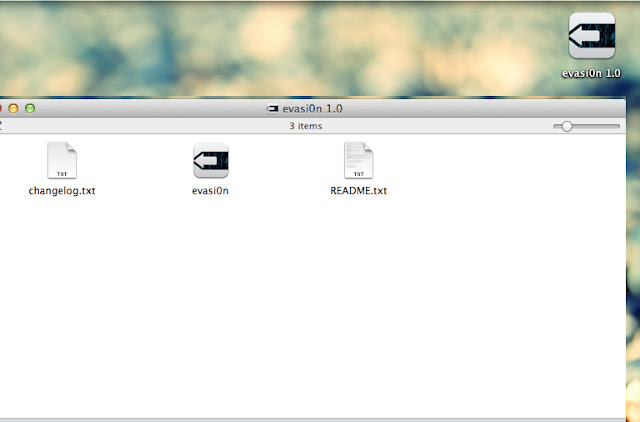Viewport: 640px width, 422px height.
Task: Click the evasi0n 1.0 title bar proxy icon
Action: 272,109
